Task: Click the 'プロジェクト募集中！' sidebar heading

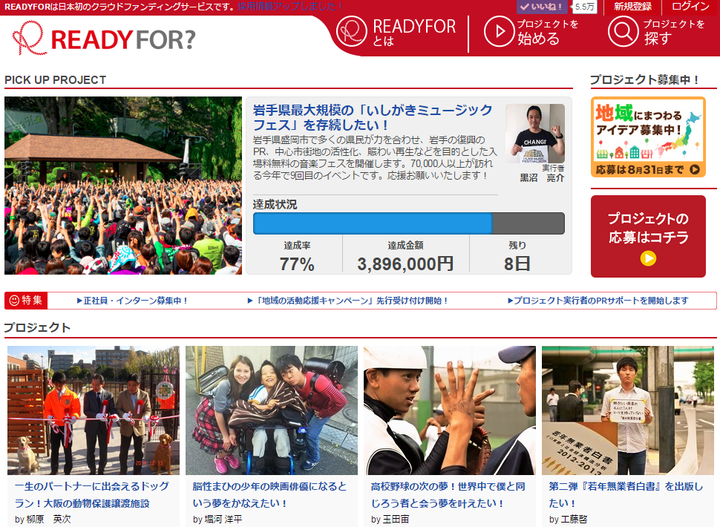Action: [x=645, y=79]
